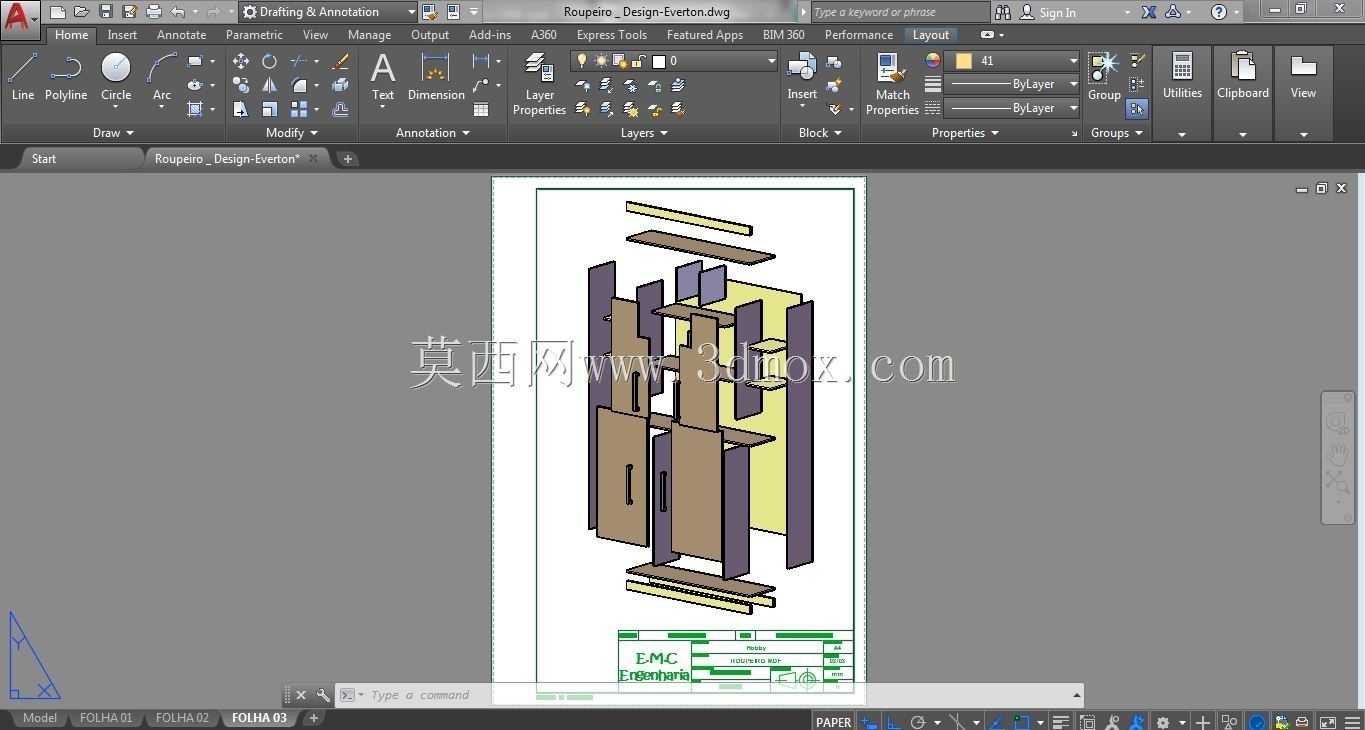Add a new layout tab
1365x730 pixels.
[313, 718]
